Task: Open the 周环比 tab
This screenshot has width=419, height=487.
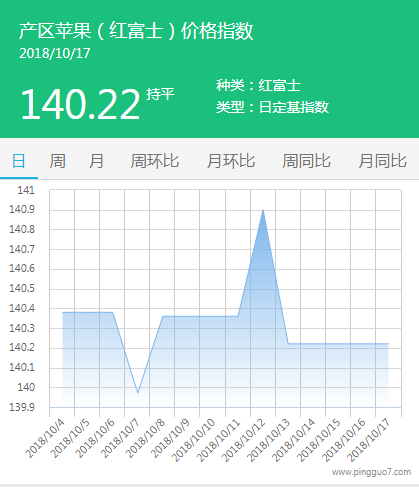Action: 155,161
